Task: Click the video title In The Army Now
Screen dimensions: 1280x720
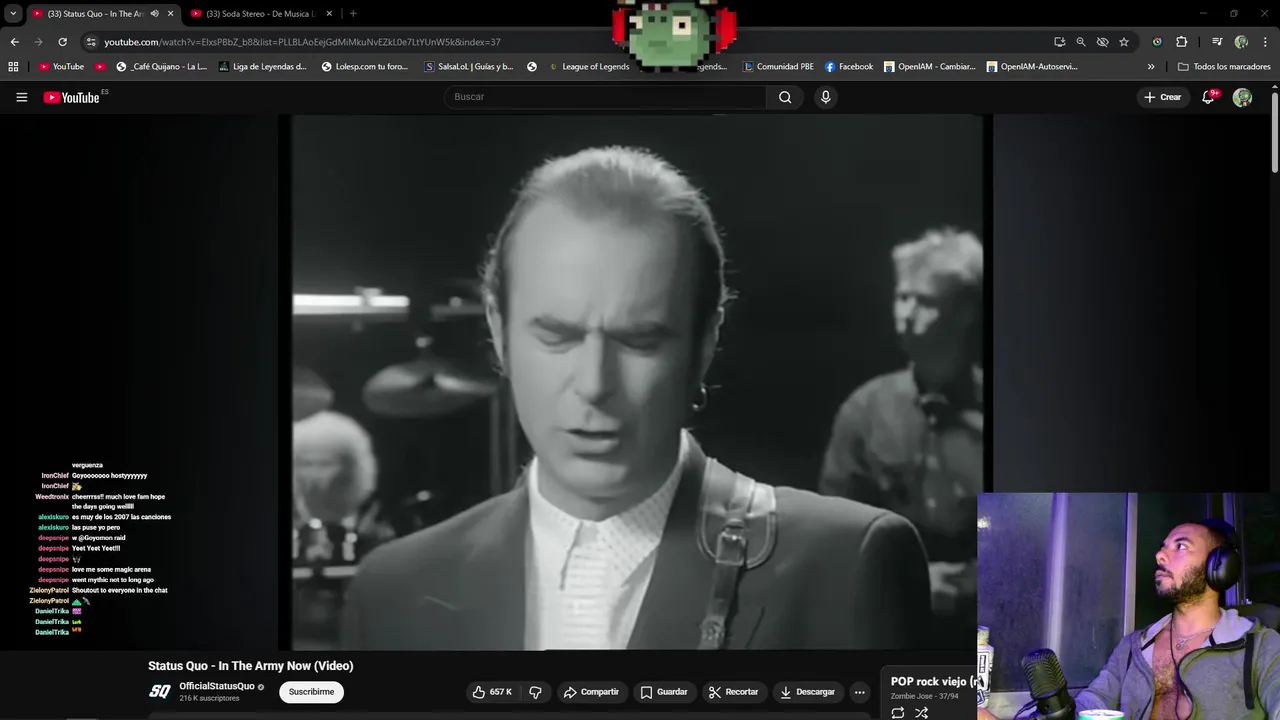Action: click(250, 666)
